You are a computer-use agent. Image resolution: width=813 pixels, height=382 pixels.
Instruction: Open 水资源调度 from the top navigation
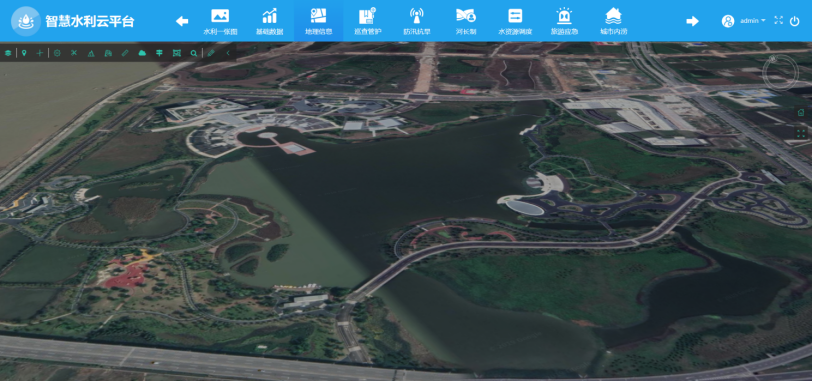[515, 22]
